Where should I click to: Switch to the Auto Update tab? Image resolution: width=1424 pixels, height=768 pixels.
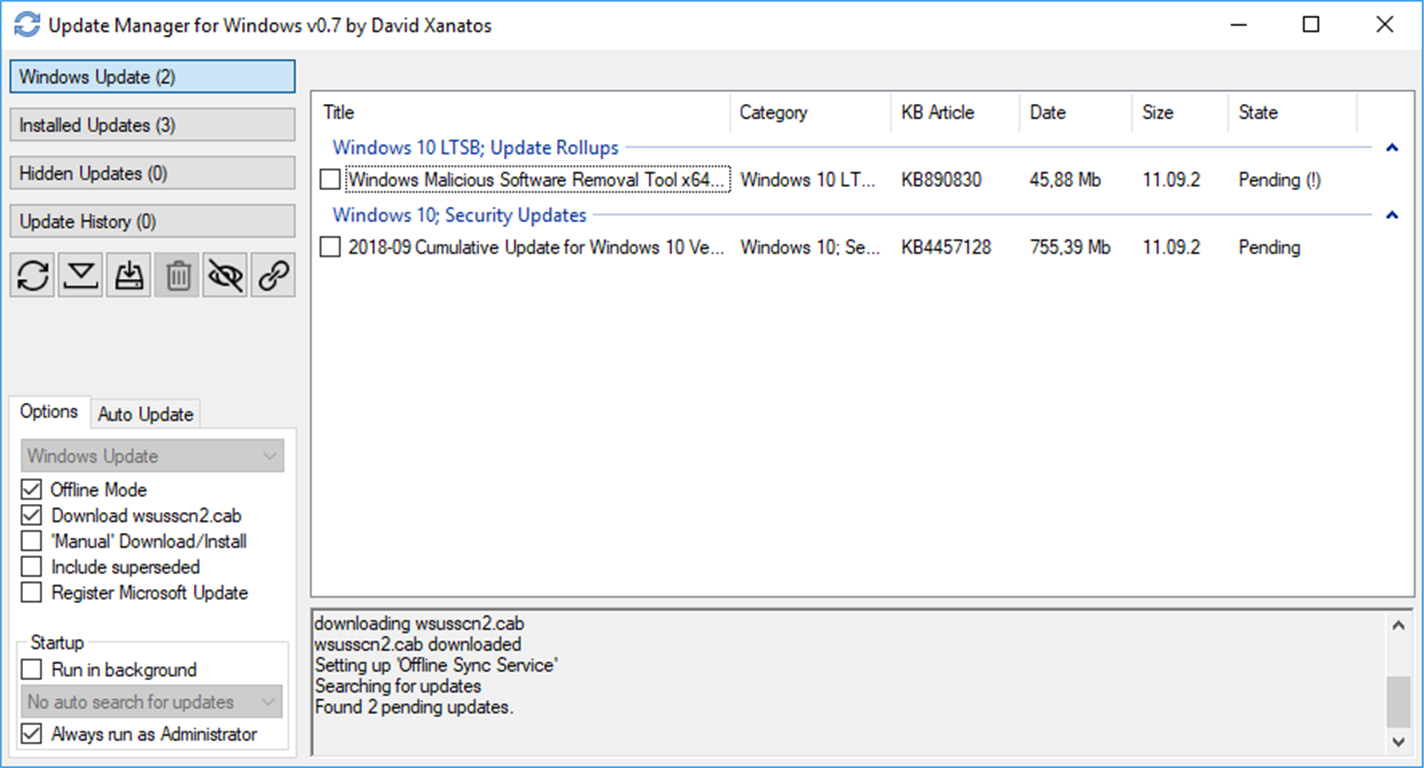146,414
